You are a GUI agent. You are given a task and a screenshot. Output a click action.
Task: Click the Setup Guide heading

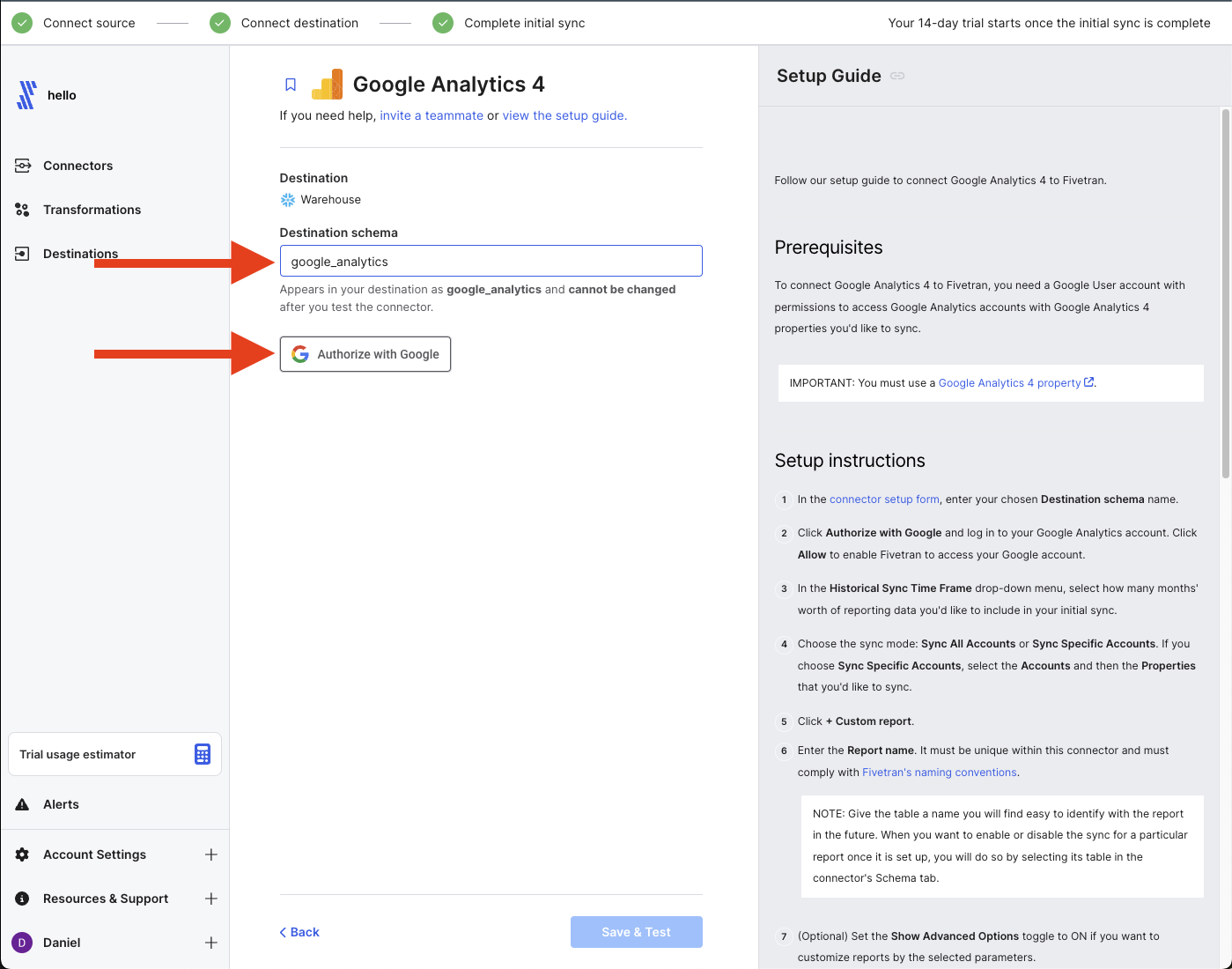pos(829,76)
